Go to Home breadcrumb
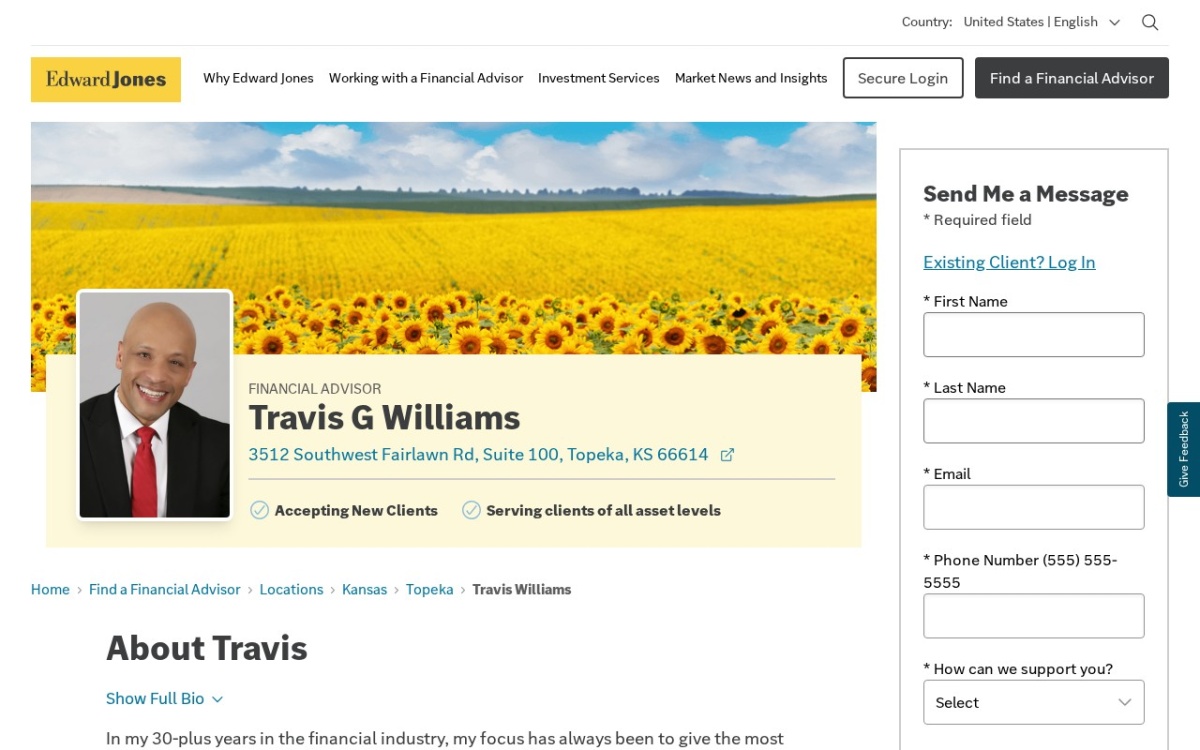The image size is (1200, 750). [50, 590]
